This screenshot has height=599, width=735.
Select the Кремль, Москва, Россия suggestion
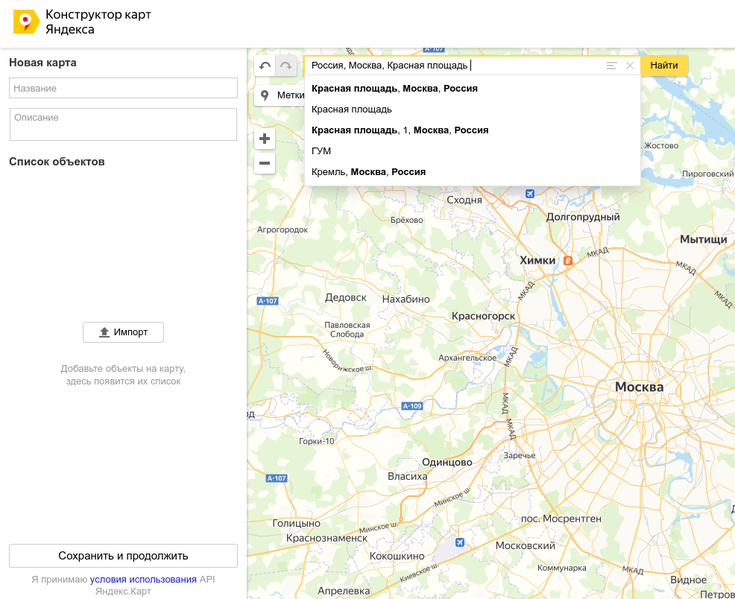coord(472,172)
